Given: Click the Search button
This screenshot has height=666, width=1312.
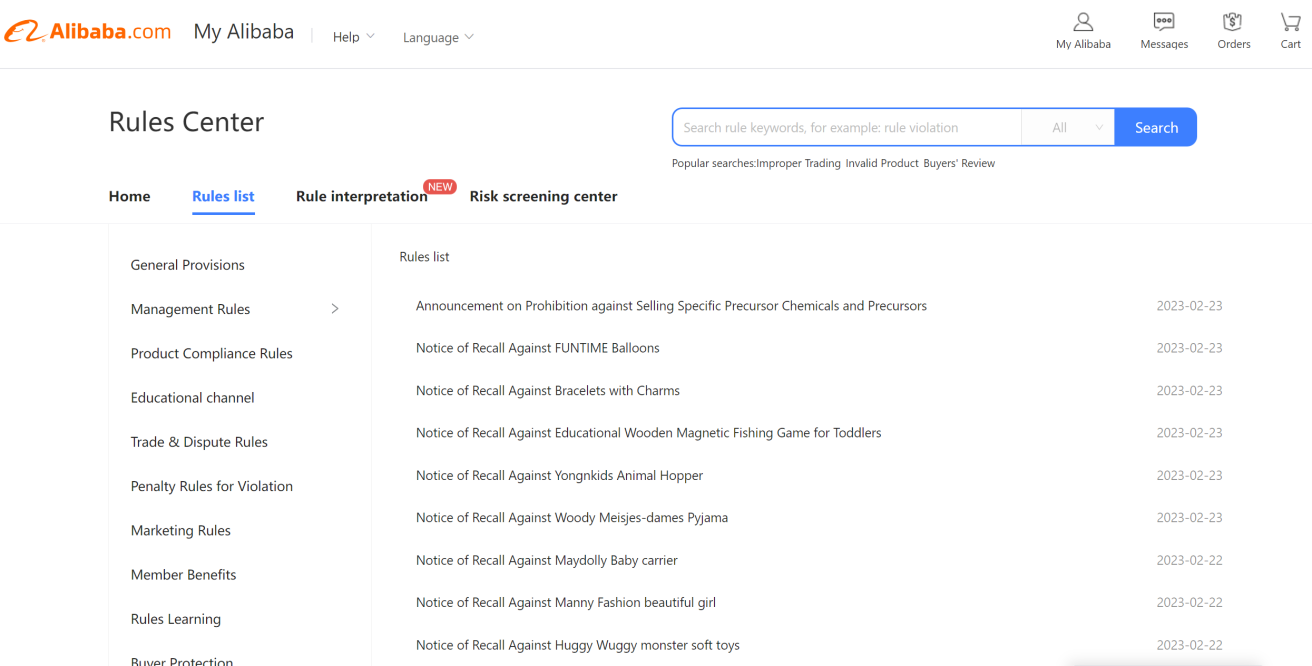Looking at the screenshot, I should (x=1156, y=127).
